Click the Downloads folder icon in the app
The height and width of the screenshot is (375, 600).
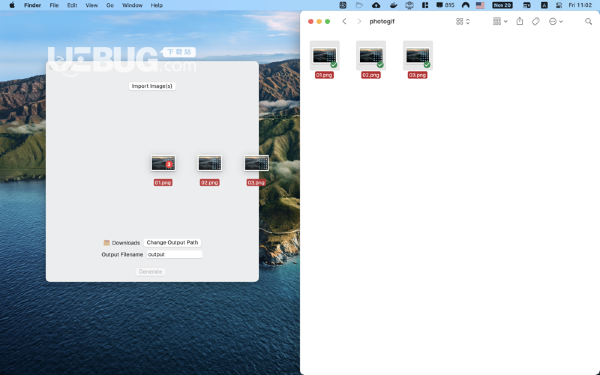pos(107,243)
